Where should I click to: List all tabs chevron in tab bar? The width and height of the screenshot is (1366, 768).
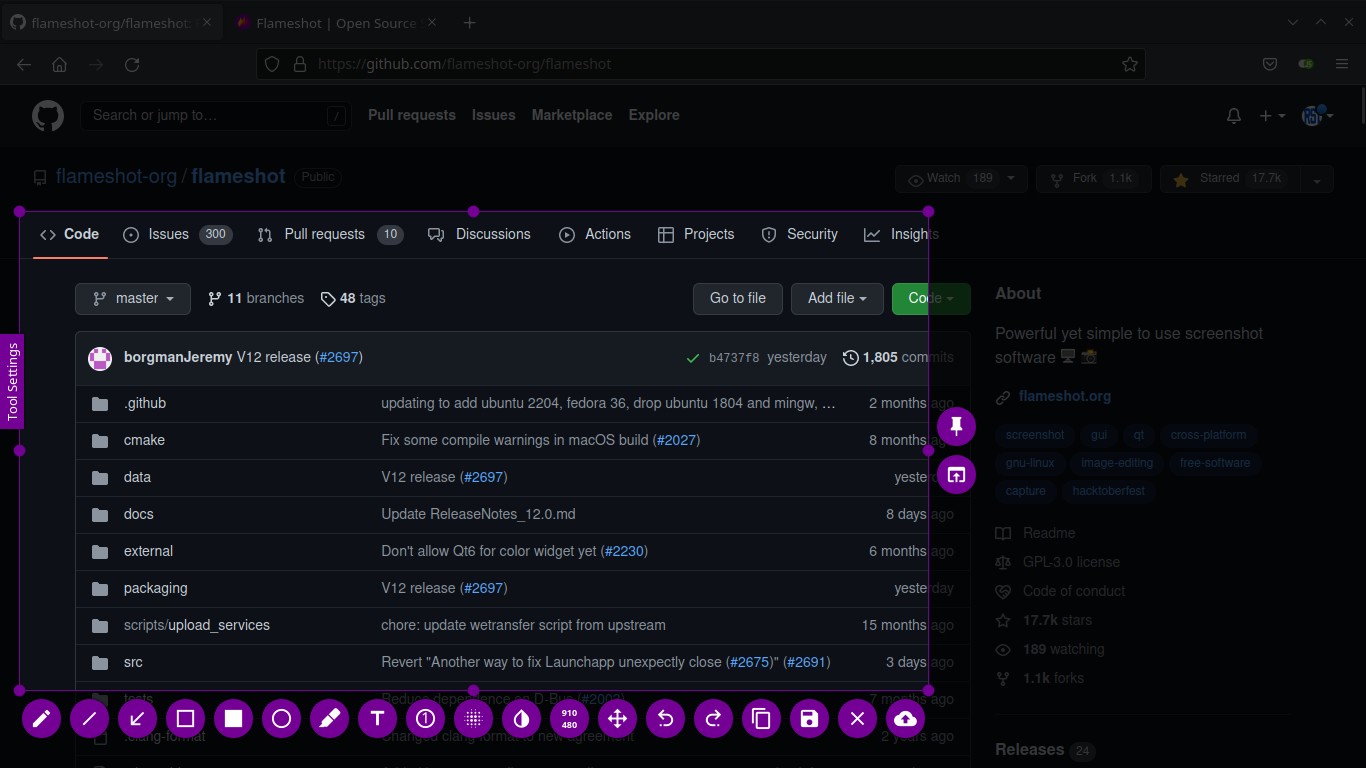1293,23
